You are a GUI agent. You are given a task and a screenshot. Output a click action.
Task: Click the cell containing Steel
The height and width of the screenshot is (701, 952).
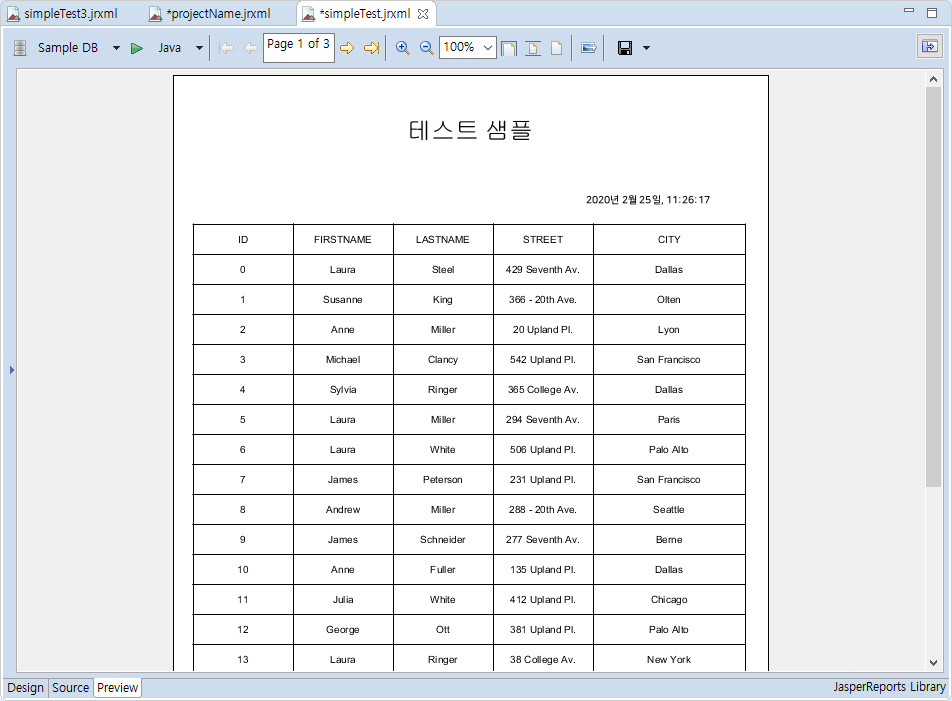(443, 269)
